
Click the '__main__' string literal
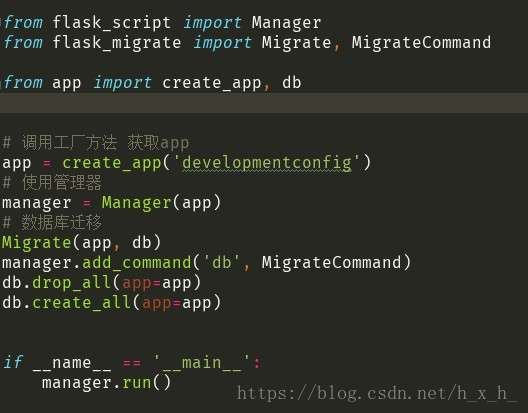pos(202,363)
